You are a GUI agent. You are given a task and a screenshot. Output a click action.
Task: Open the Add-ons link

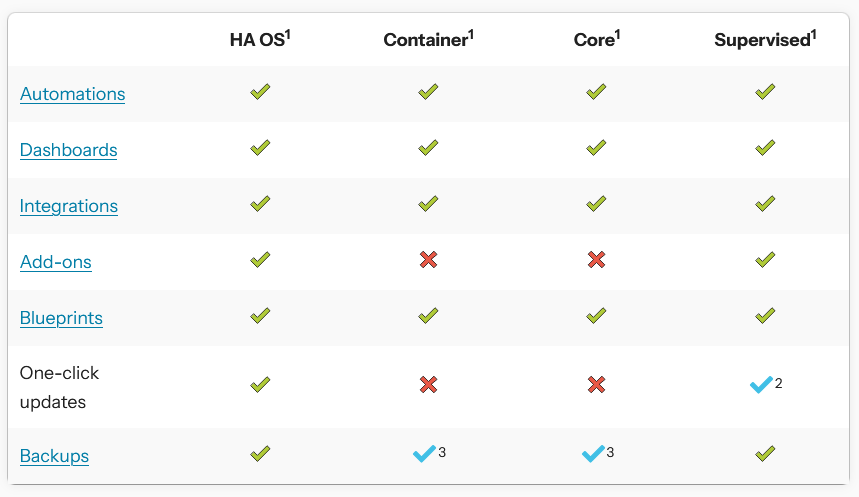55,262
